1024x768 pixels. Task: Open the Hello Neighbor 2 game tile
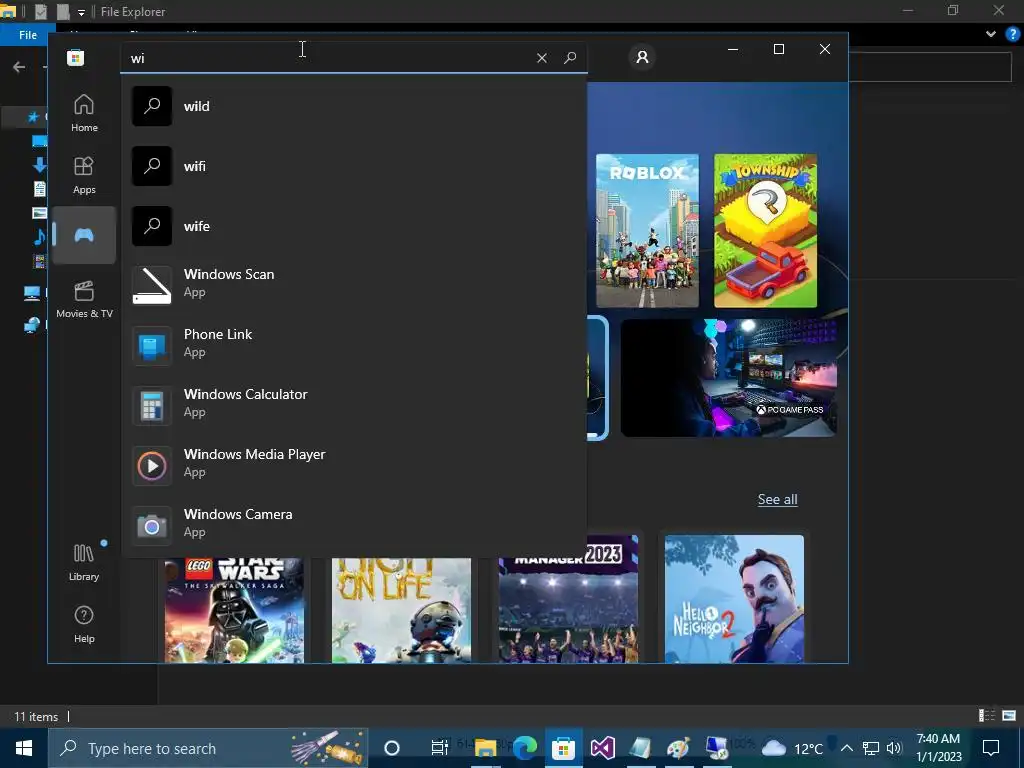(x=735, y=599)
